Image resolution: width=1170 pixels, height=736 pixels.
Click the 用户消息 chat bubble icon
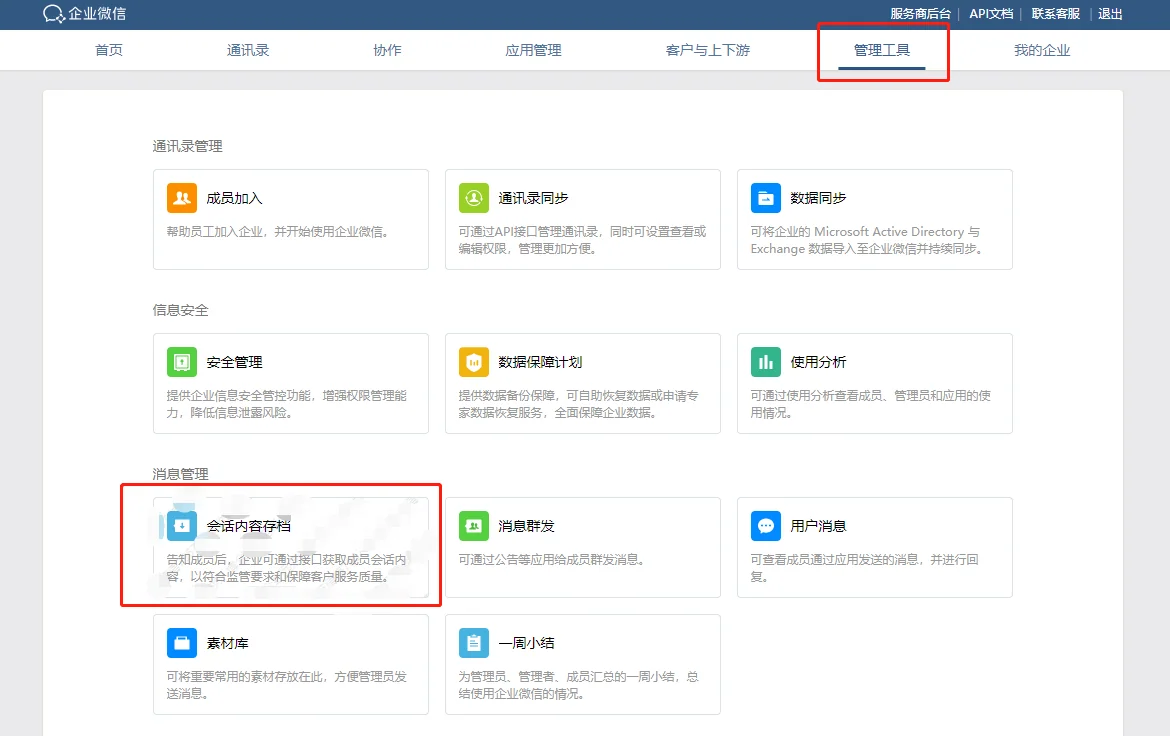(x=766, y=526)
